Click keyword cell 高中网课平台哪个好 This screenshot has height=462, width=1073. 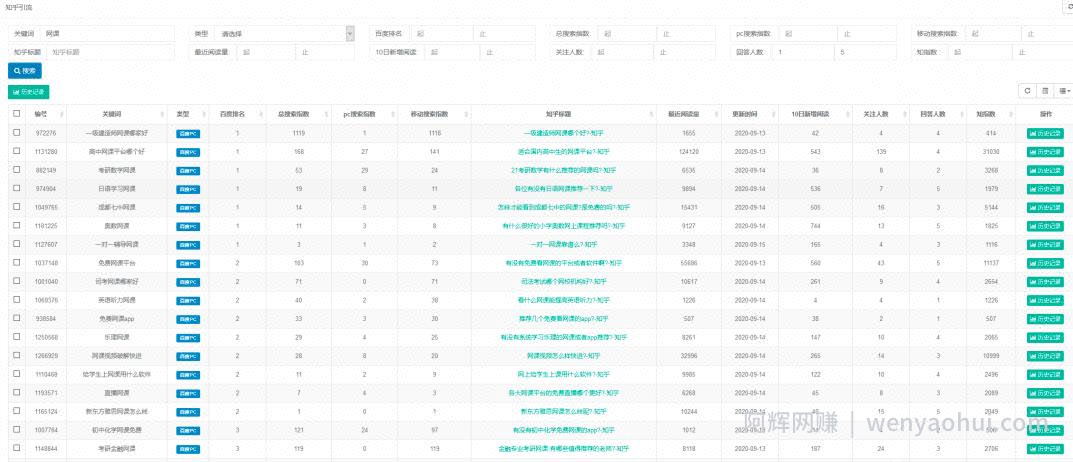116,152
